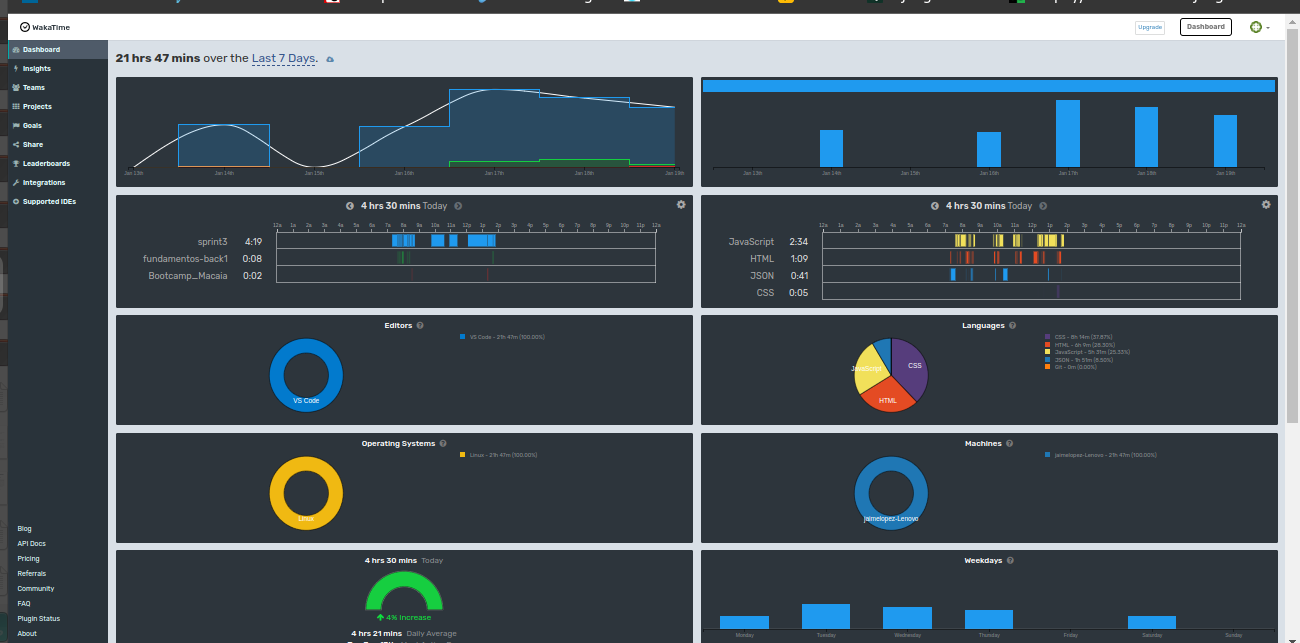The width and height of the screenshot is (1300, 643).
Task: Click the Saturday bar in Weekdays chart
Action: tap(1152, 622)
